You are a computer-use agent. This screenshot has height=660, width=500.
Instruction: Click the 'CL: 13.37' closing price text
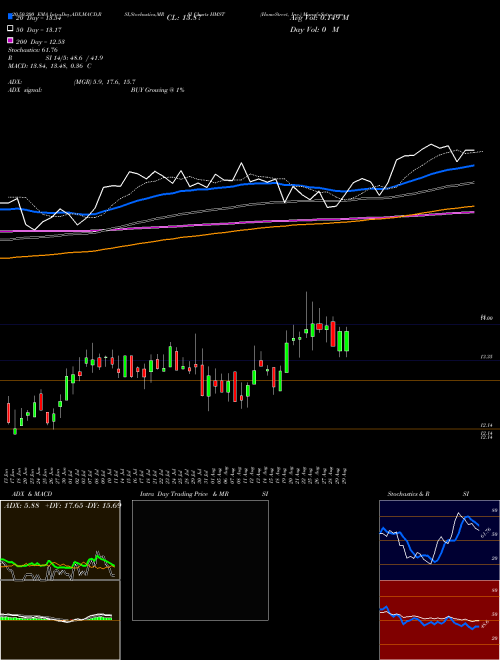tap(184, 18)
